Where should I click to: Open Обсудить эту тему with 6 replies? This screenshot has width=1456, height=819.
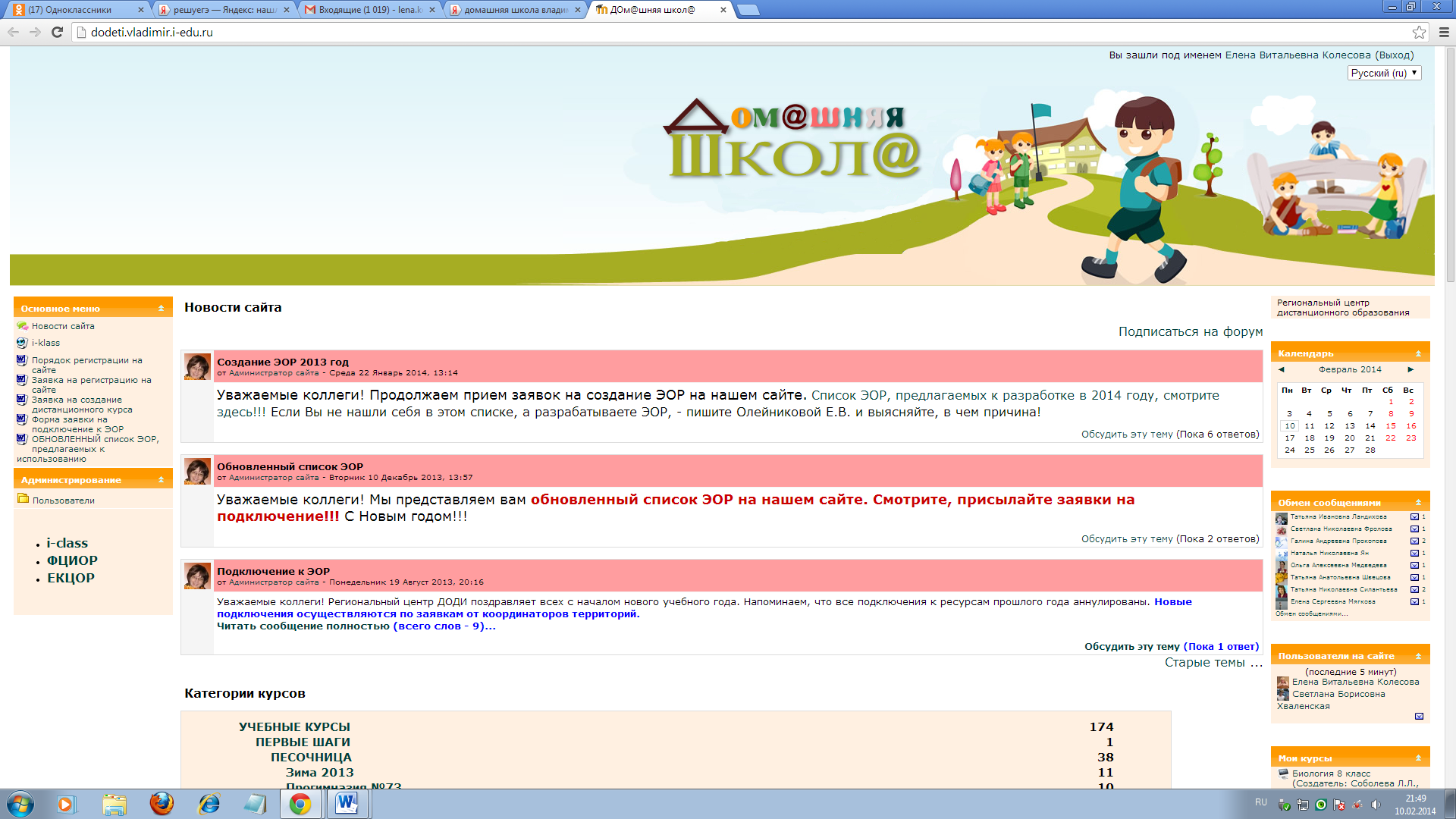1127,434
